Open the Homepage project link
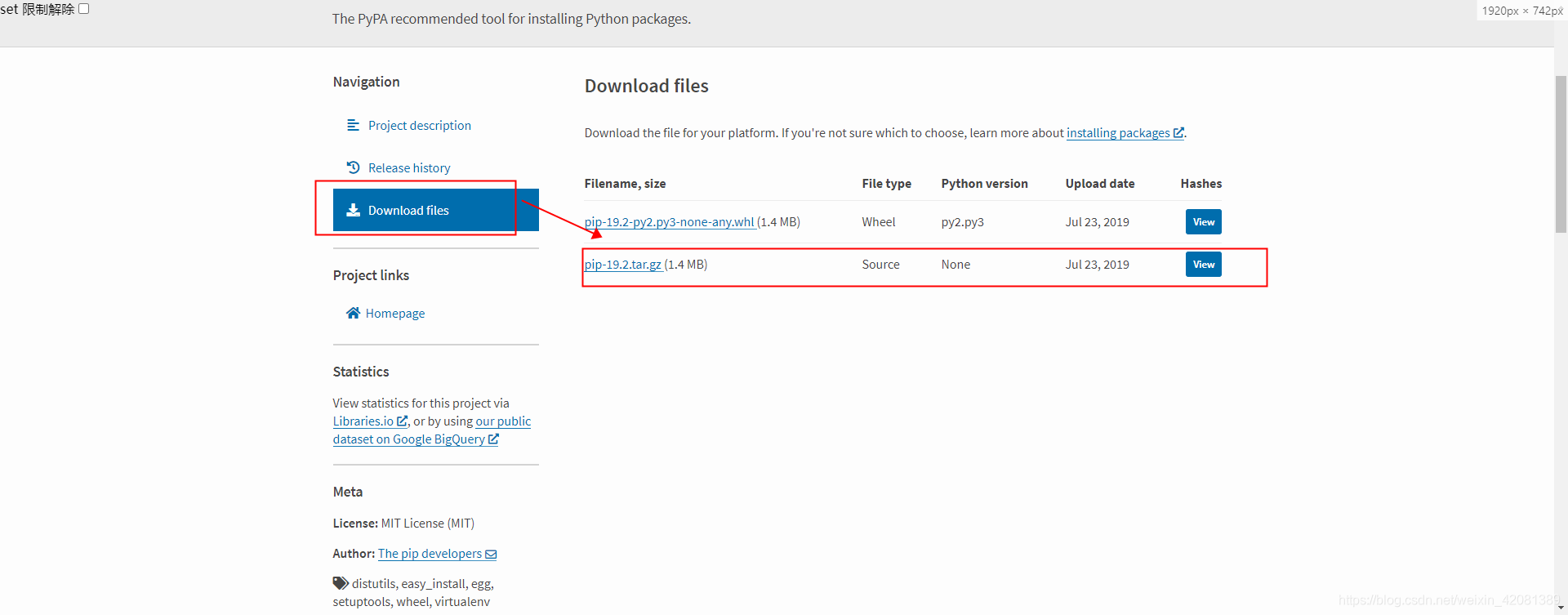Viewport: 1568px width, 615px height. (395, 313)
